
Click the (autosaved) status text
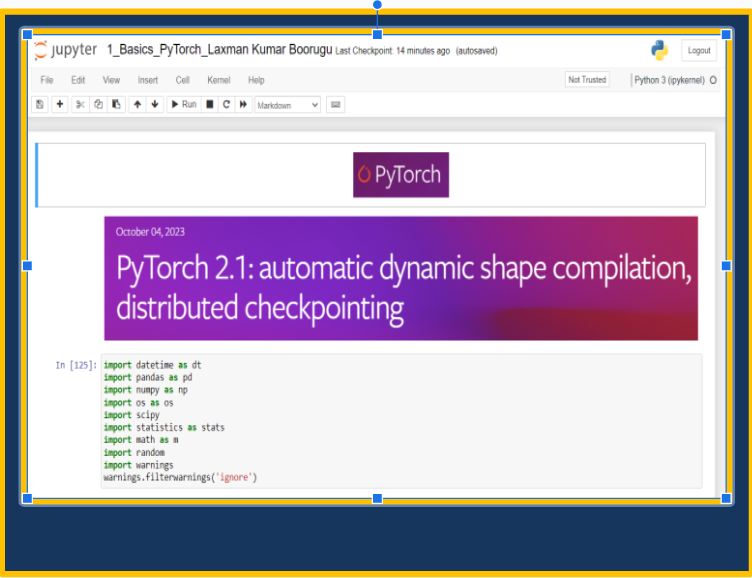point(476,51)
